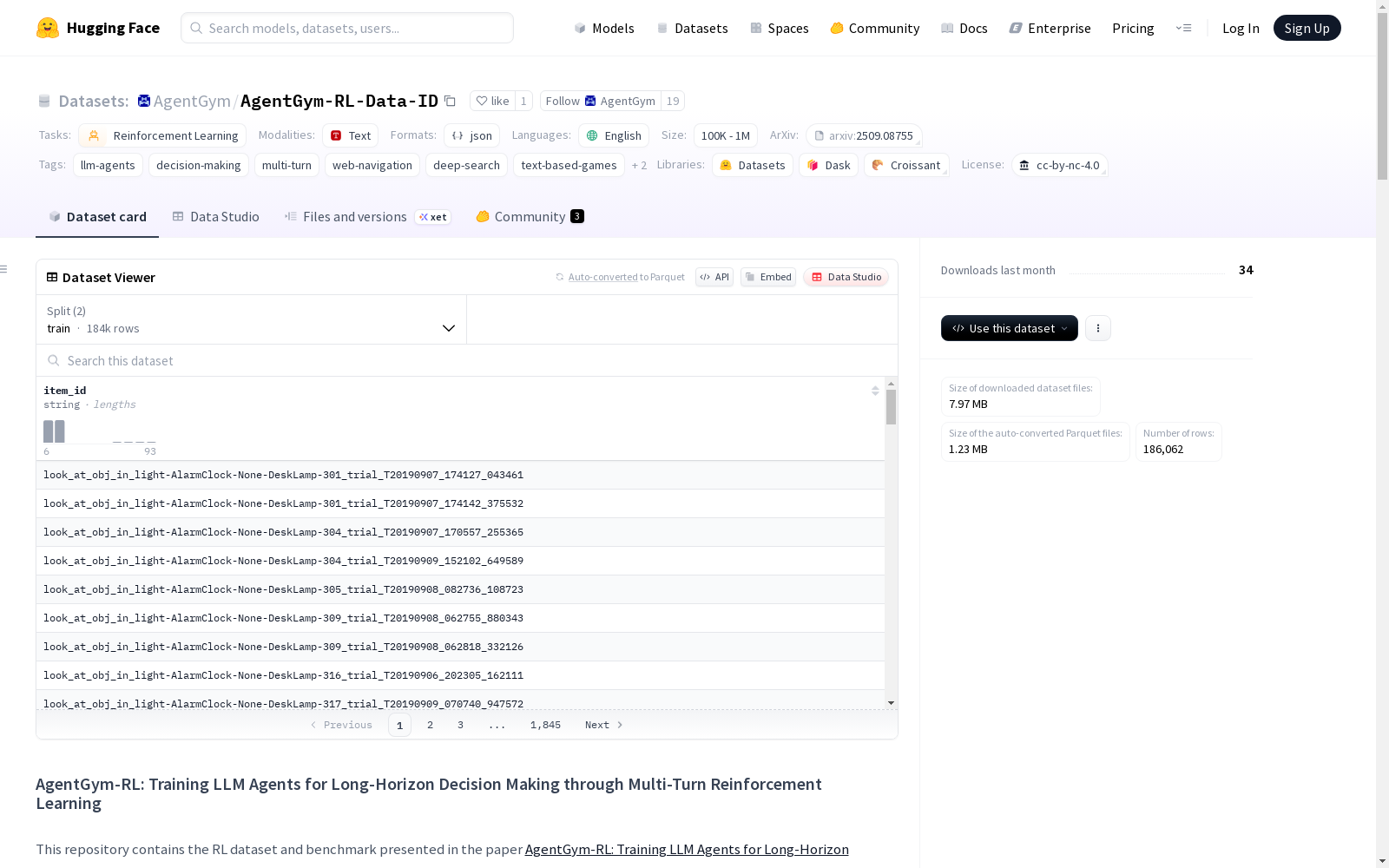Switch to the Dataset card tab
The height and width of the screenshot is (868, 1389).
[x=97, y=217]
